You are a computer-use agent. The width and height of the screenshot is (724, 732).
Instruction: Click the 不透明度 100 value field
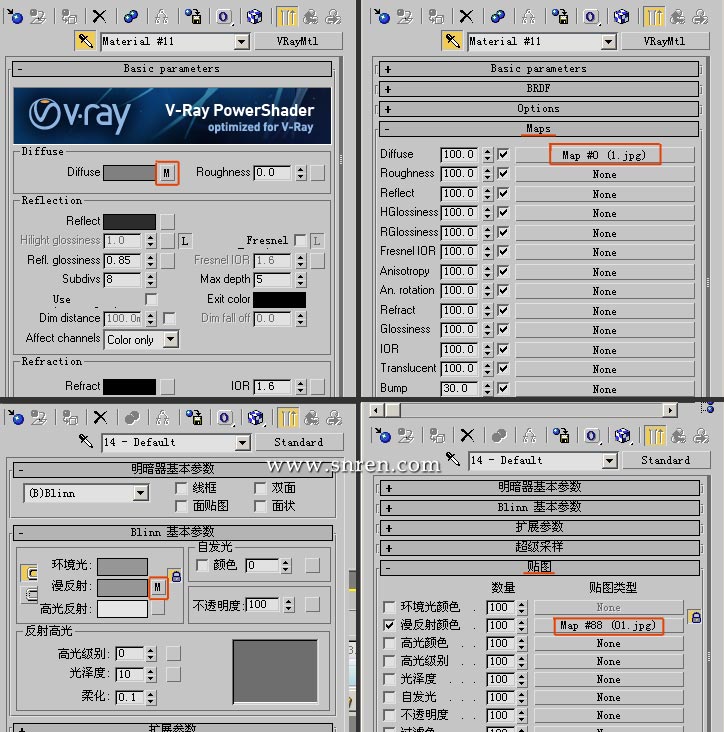pyautogui.click(x=262, y=605)
